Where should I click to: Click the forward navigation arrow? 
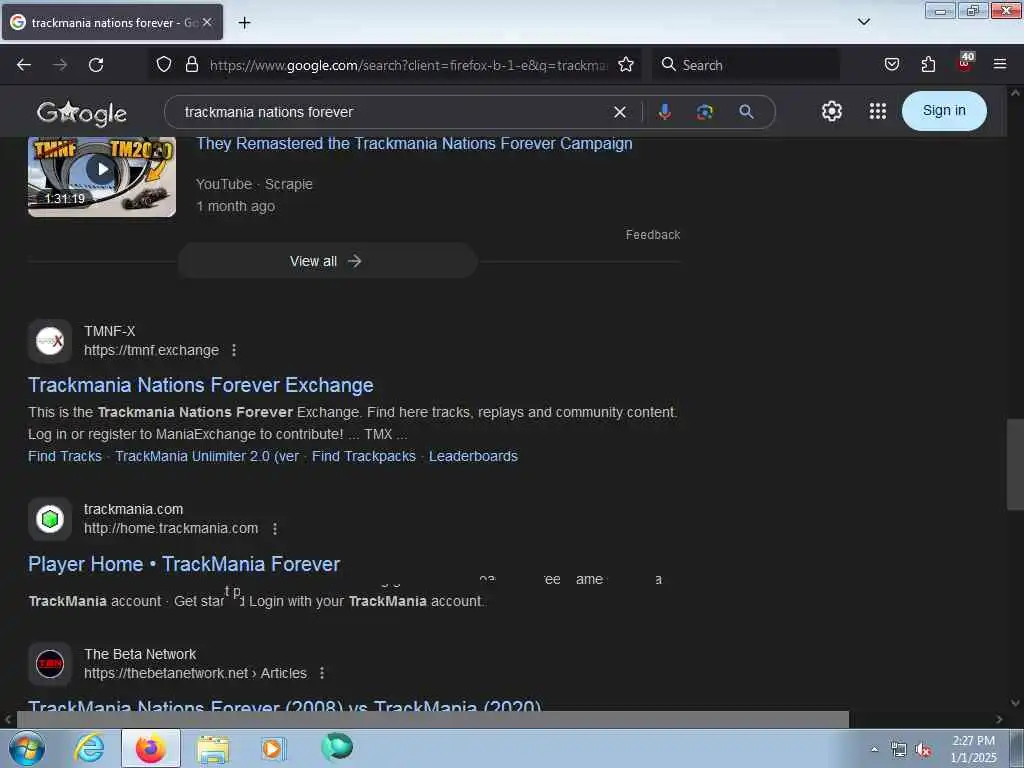(x=60, y=65)
